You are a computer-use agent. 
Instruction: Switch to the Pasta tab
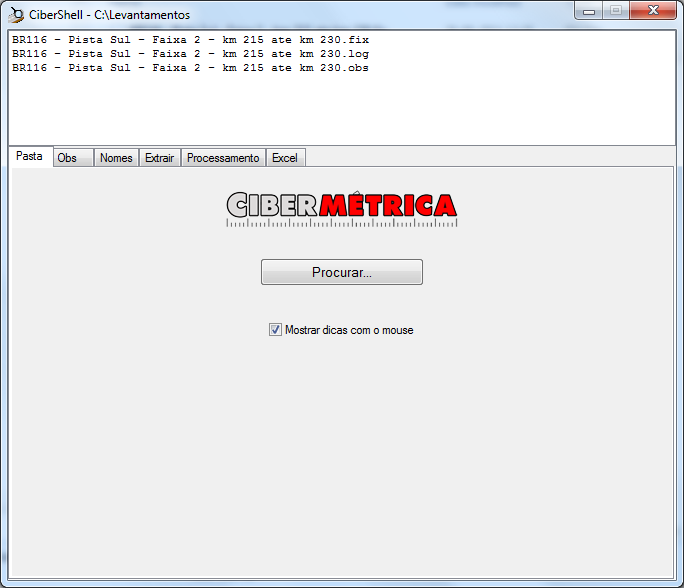(30, 156)
